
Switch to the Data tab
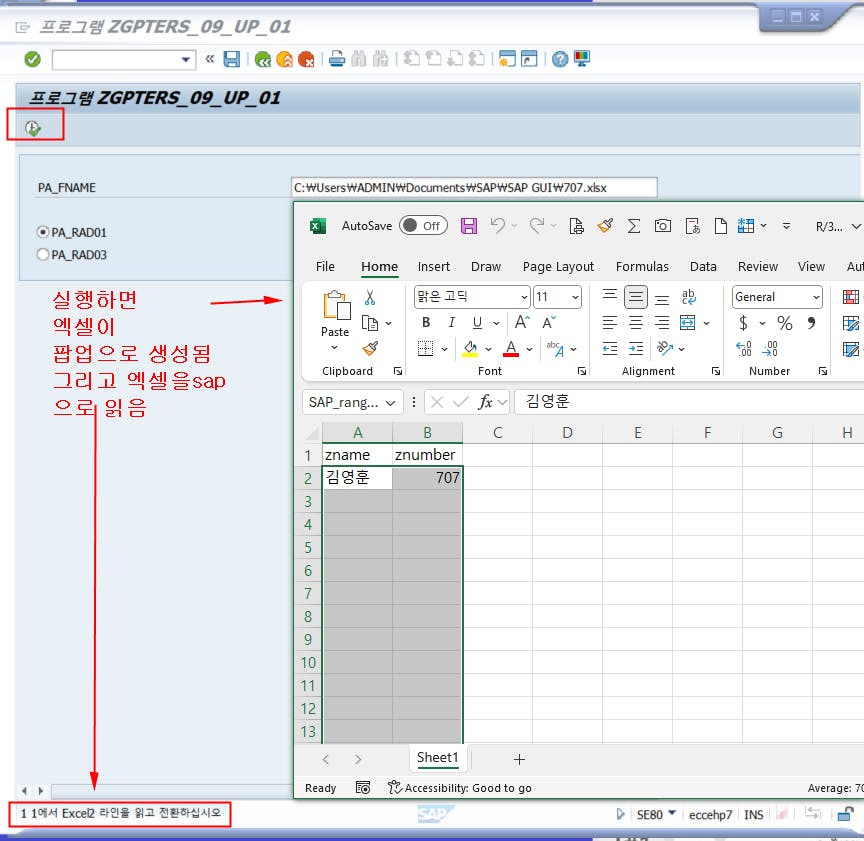[x=703, y=267]
